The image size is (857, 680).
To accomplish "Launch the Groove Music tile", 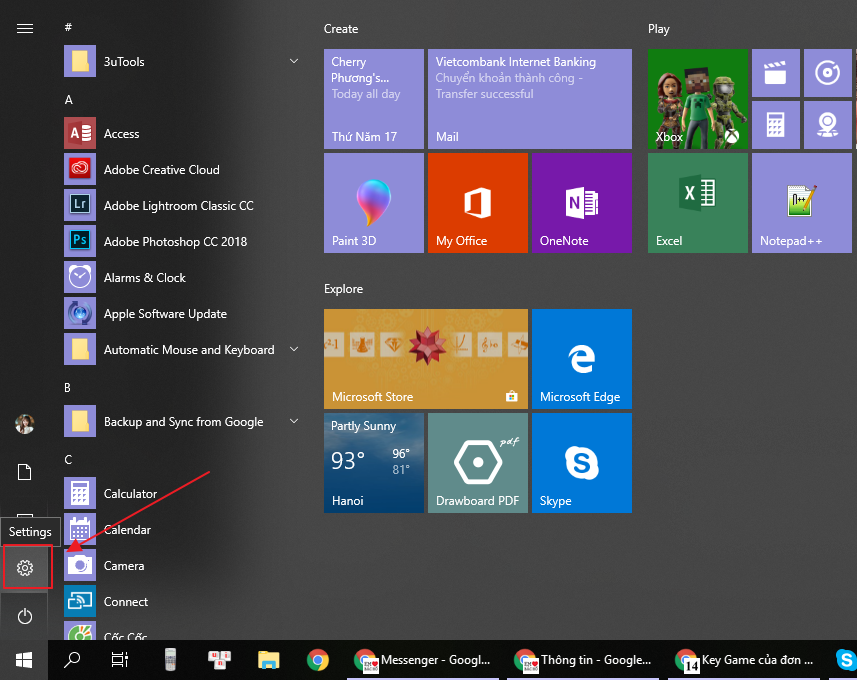I will (x=827, y=73).
